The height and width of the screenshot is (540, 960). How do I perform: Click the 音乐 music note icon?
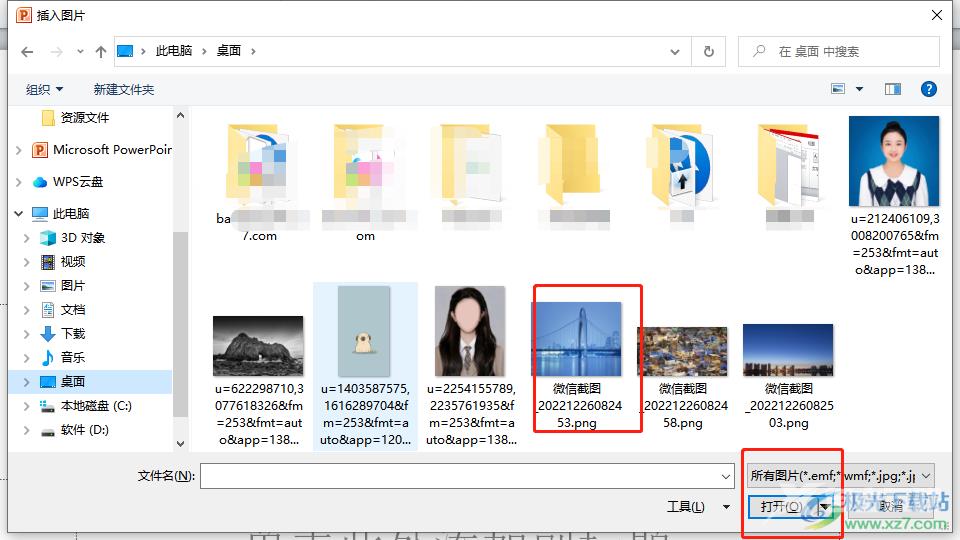click(x=48, y=358)
